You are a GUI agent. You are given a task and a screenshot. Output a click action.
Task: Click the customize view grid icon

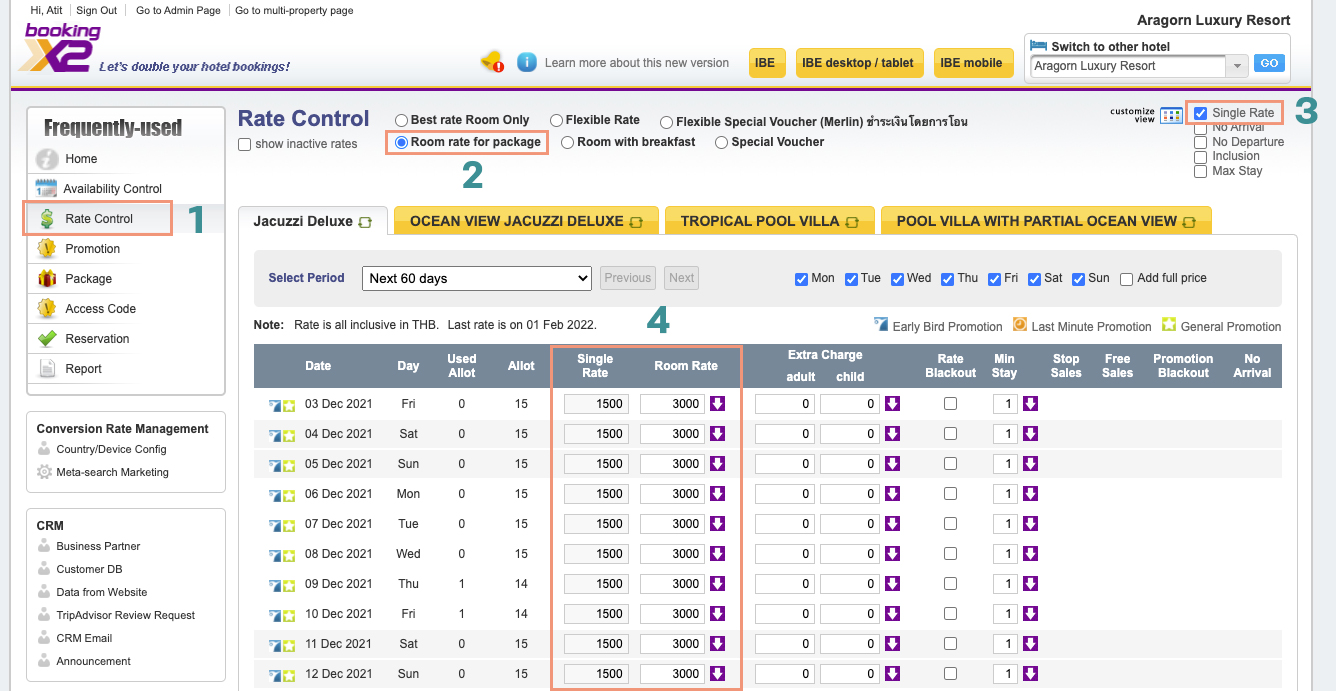pos(1171,116)
